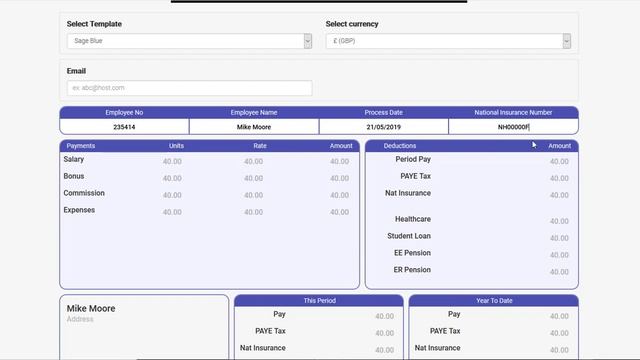Viewport: 640px width, 360px height.
Task: Click the Nat Insurance deduction amount
Action: (x=559, y=195)
